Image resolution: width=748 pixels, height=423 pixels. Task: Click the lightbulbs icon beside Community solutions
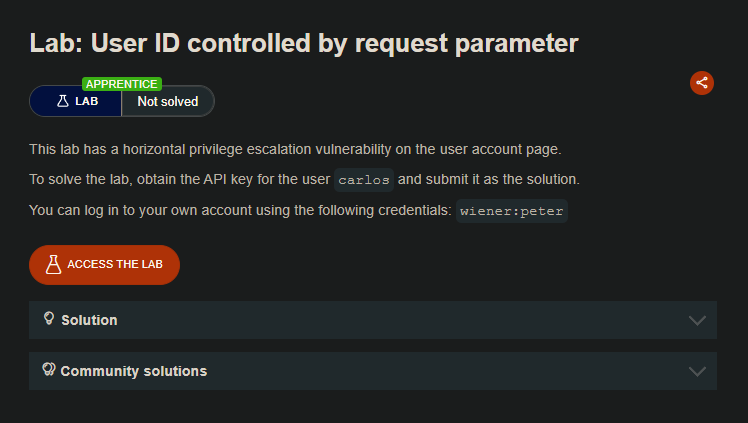pyautogui.click(x=48, y=370)
